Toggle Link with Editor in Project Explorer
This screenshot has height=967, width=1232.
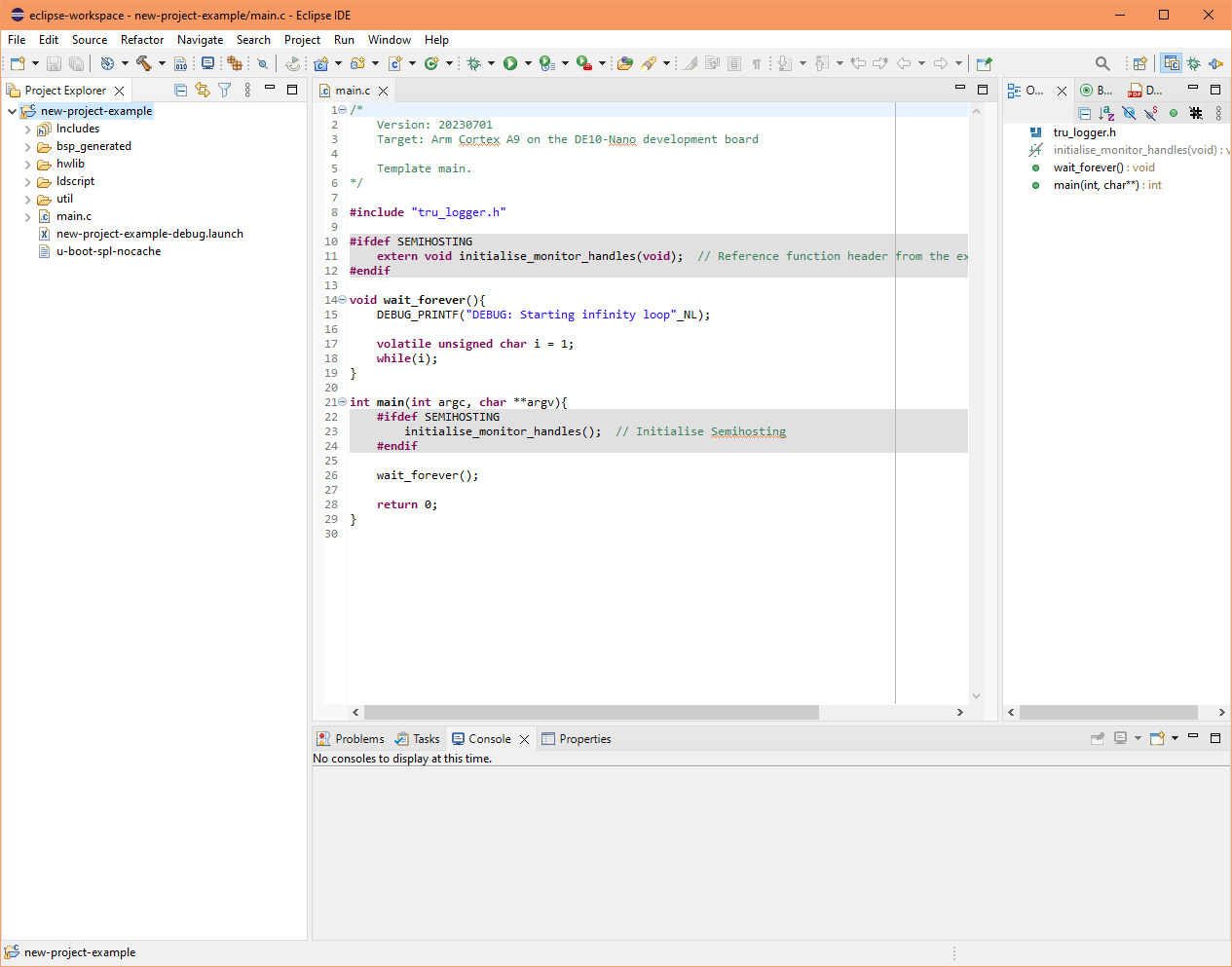tap(203, 90)
